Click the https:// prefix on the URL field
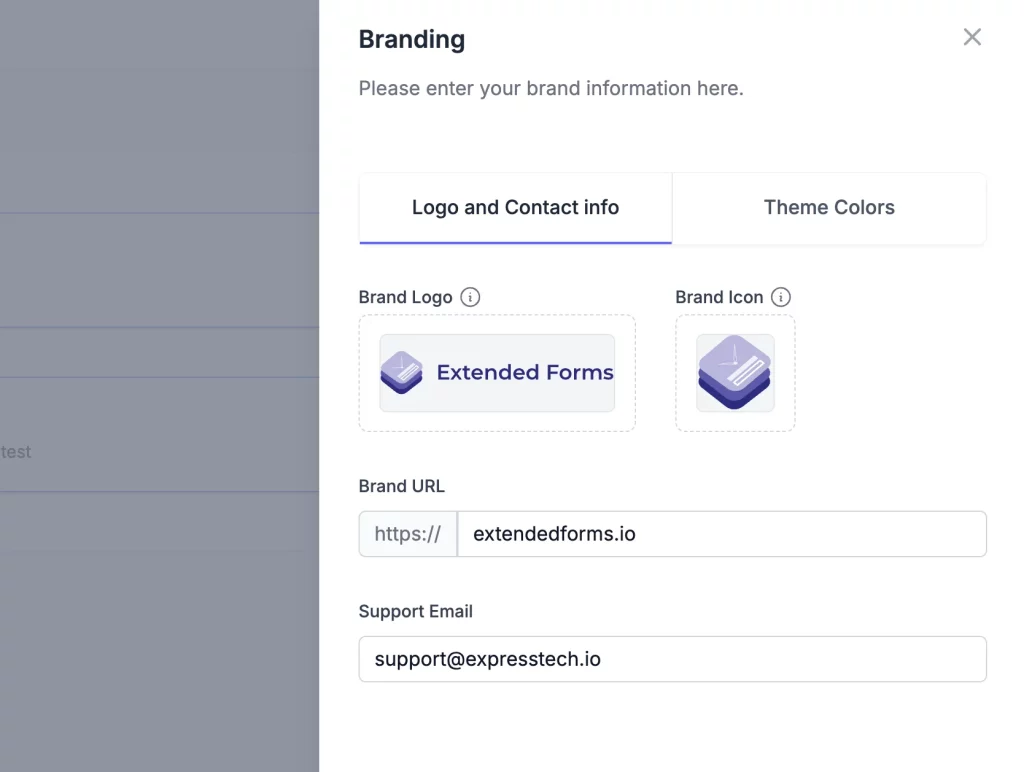The width and height of the screenshot is (1024, 772). point(407,534)
